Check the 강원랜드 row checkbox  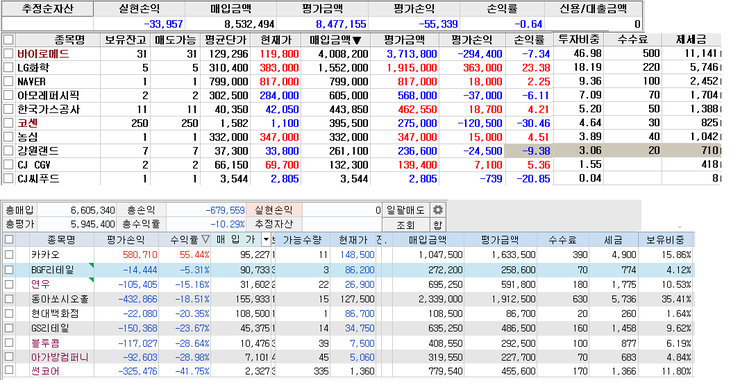pyautogui.click(x=8, y=151)
